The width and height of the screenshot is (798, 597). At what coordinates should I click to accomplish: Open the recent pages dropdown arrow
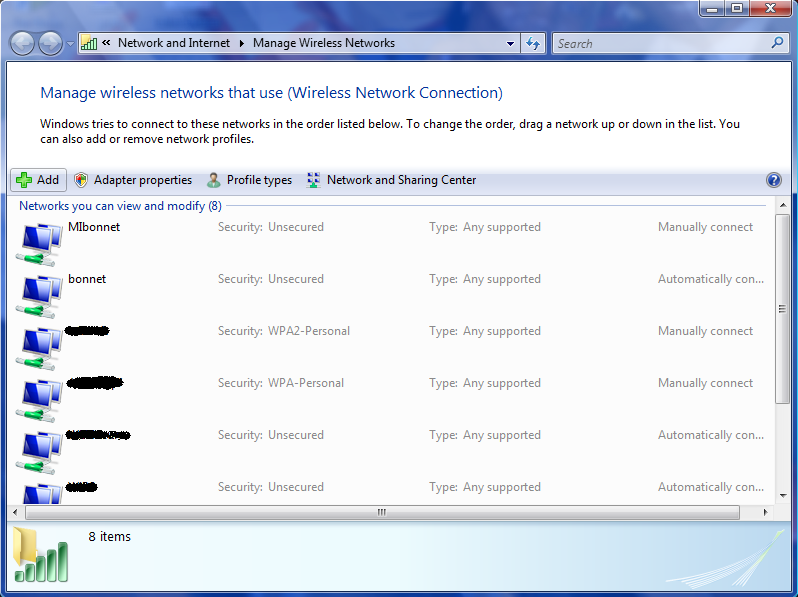(x=70, y=44)
